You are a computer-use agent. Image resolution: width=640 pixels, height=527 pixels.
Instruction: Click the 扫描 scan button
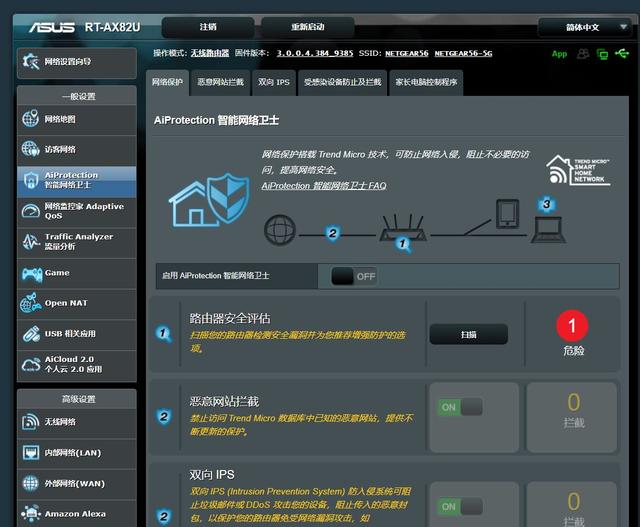[469, 334]
